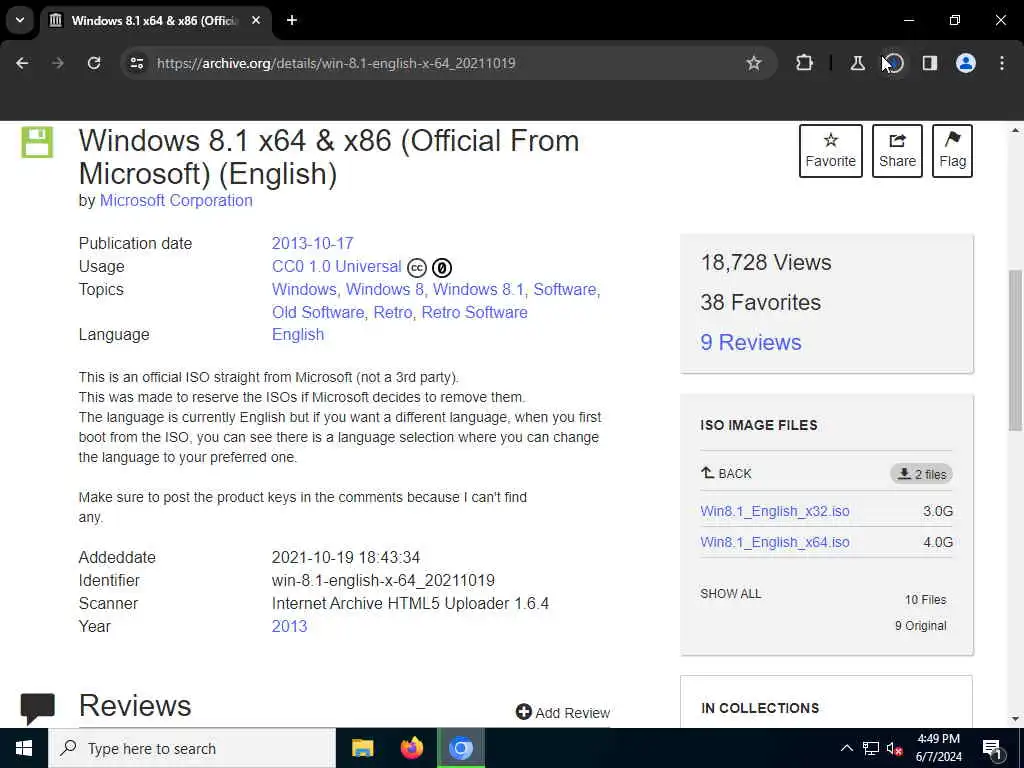Click the Creative Commons CC icon
Viewport: 1024px width, 768px height.
[417, 268]
